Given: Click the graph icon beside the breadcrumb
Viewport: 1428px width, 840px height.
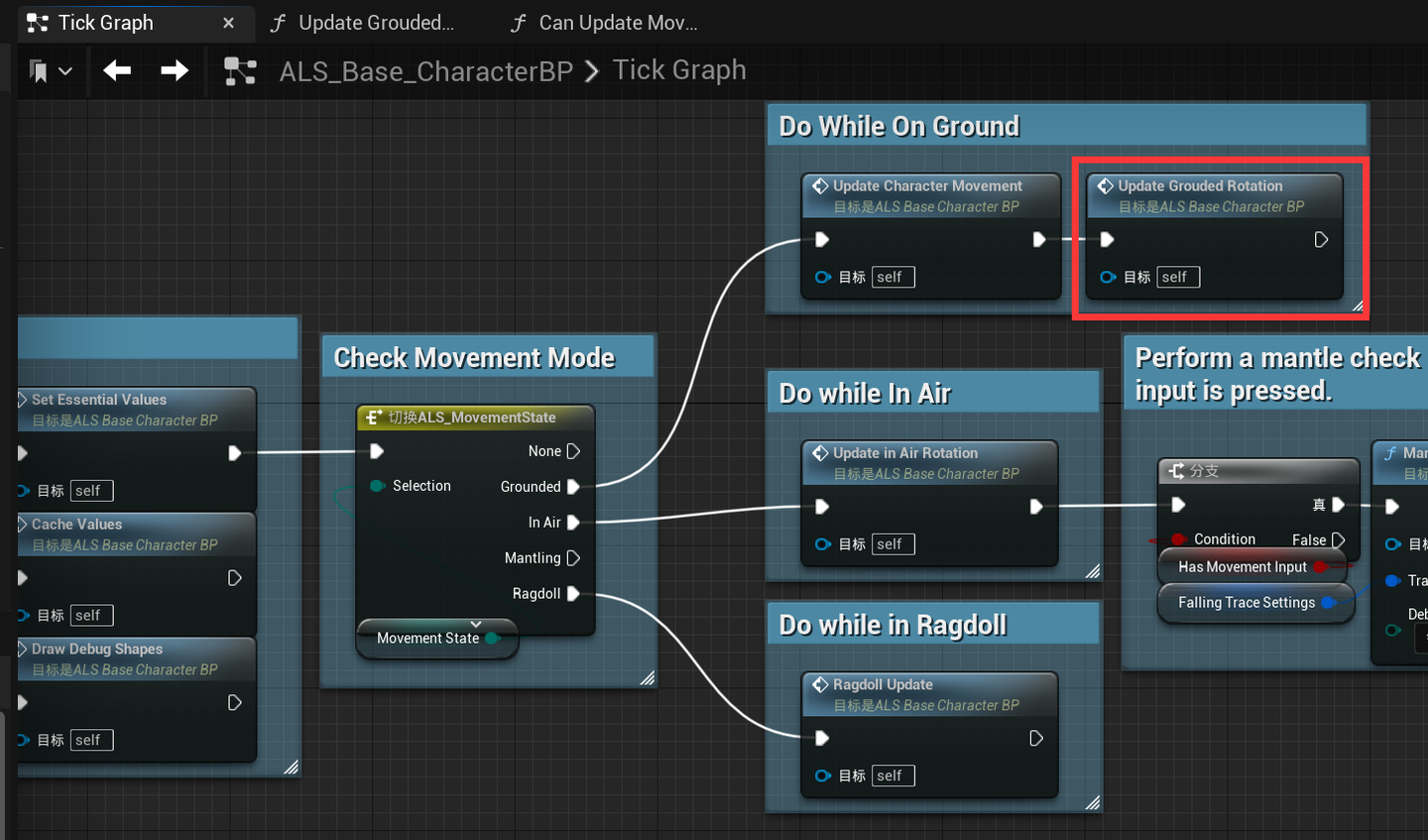Looking at the screenshot, I should (240, 71).
